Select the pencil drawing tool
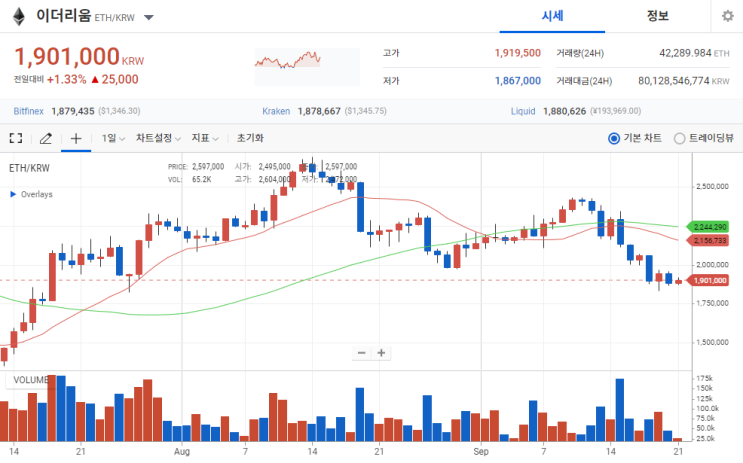 pyautogui.click(x=45, y=138)
